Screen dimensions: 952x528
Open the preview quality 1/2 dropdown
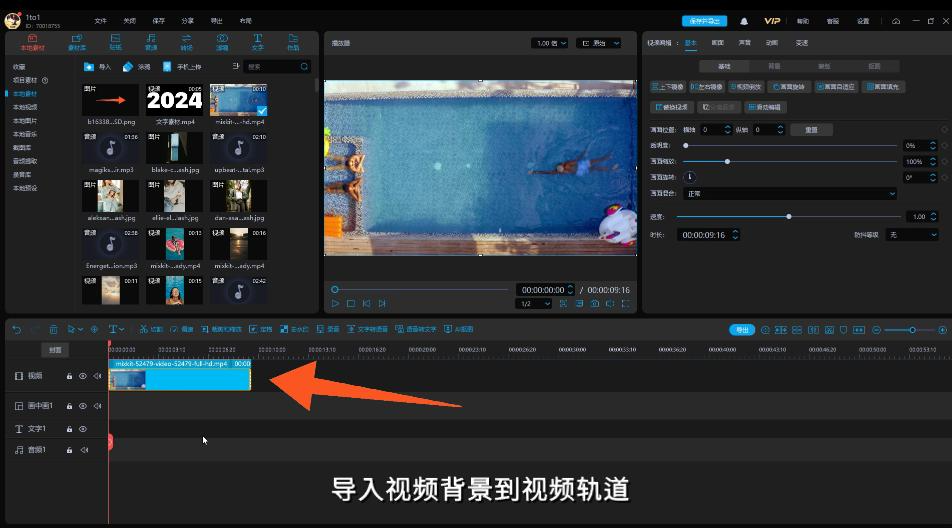(534, 303)
